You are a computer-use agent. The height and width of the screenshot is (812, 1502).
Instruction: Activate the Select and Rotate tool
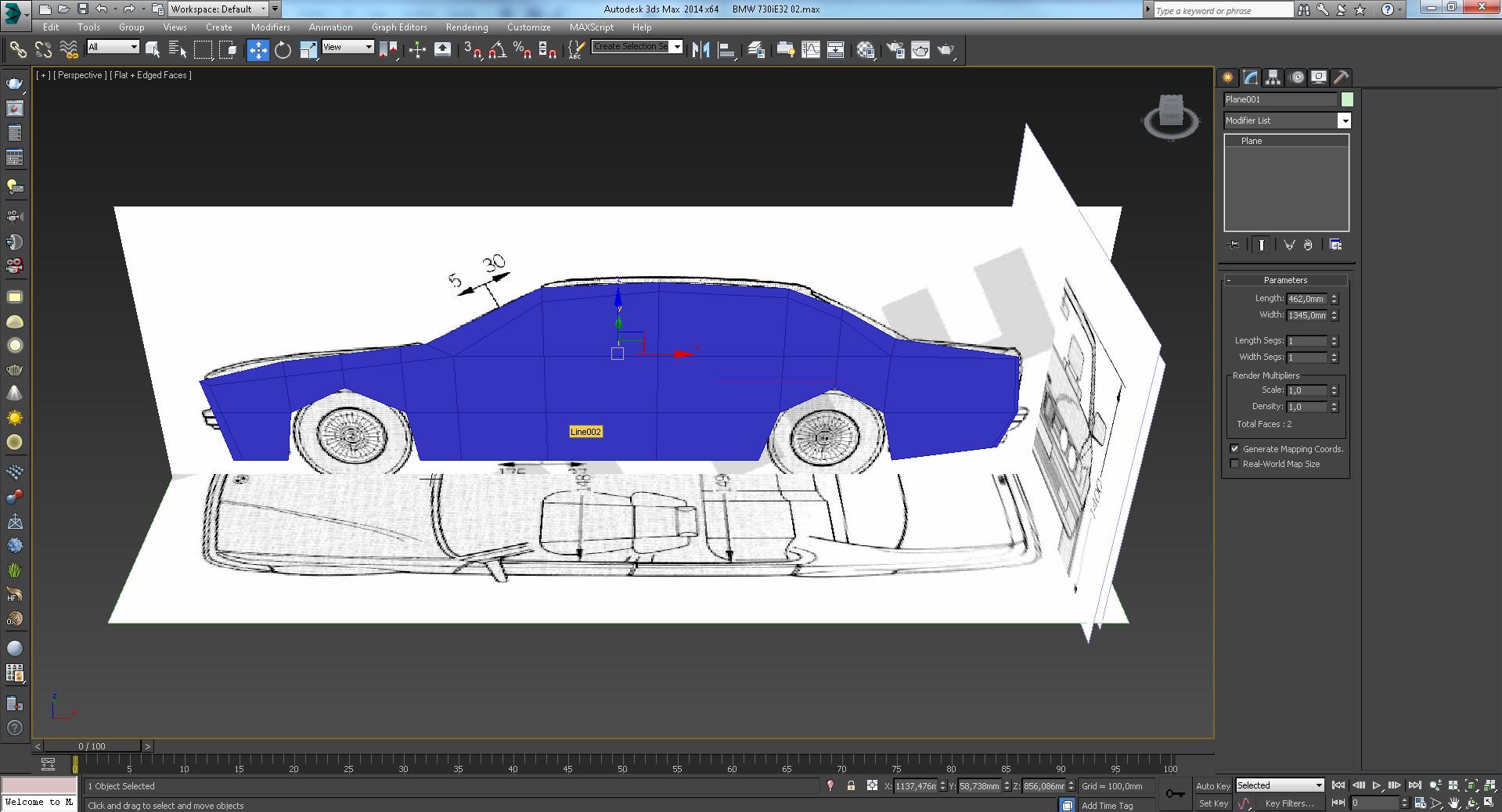tap(283, 50)
